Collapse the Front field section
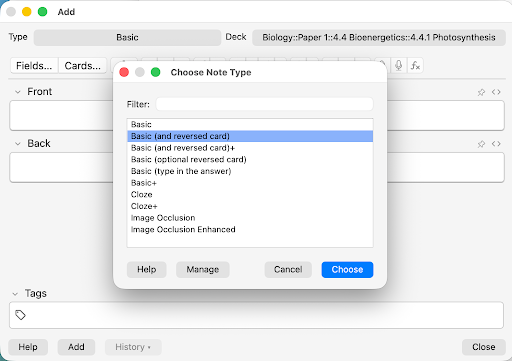Screen dimensions: 512x361 (18, 92)
